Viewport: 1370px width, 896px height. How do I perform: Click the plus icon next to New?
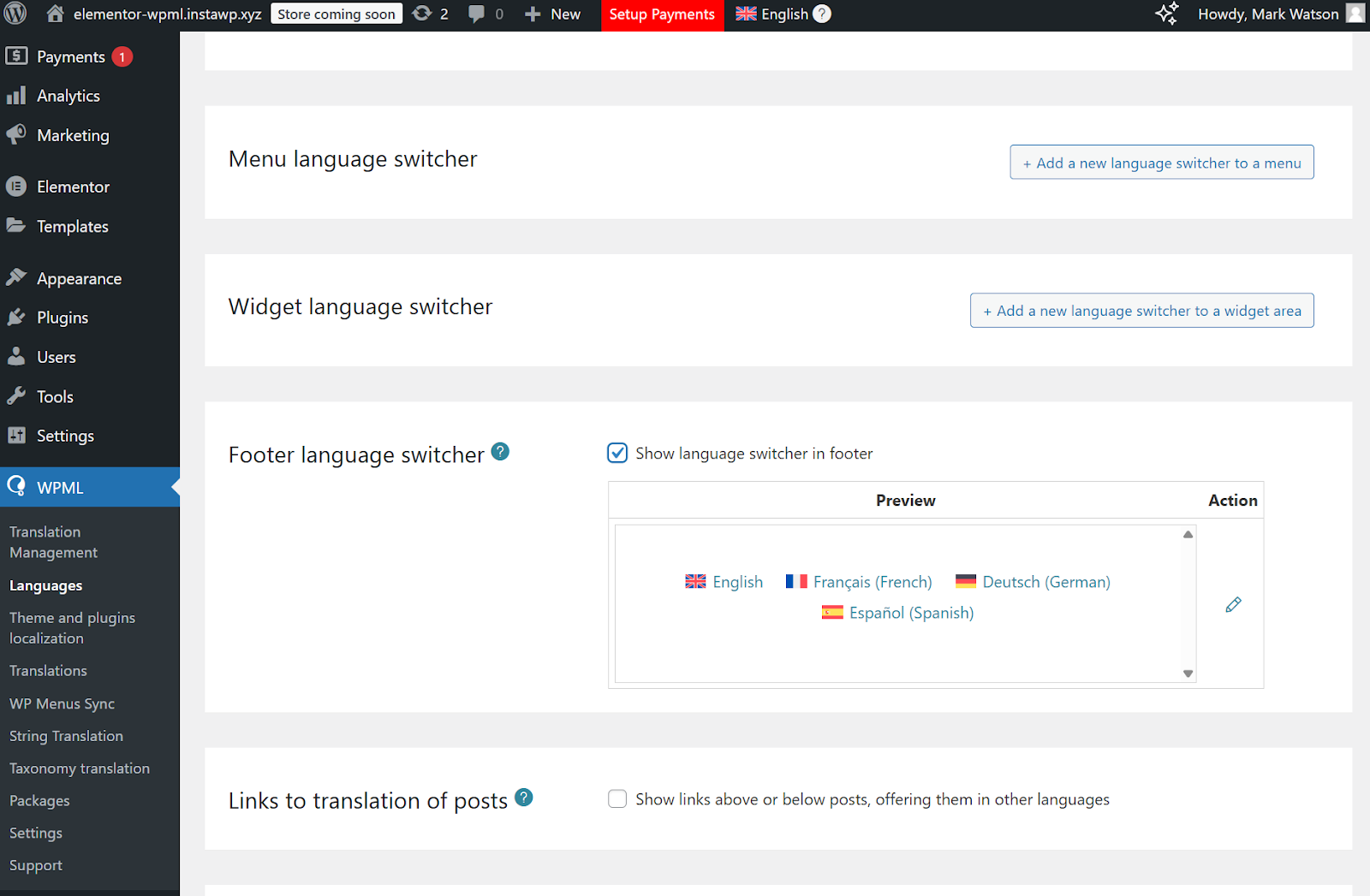[533, 15]
